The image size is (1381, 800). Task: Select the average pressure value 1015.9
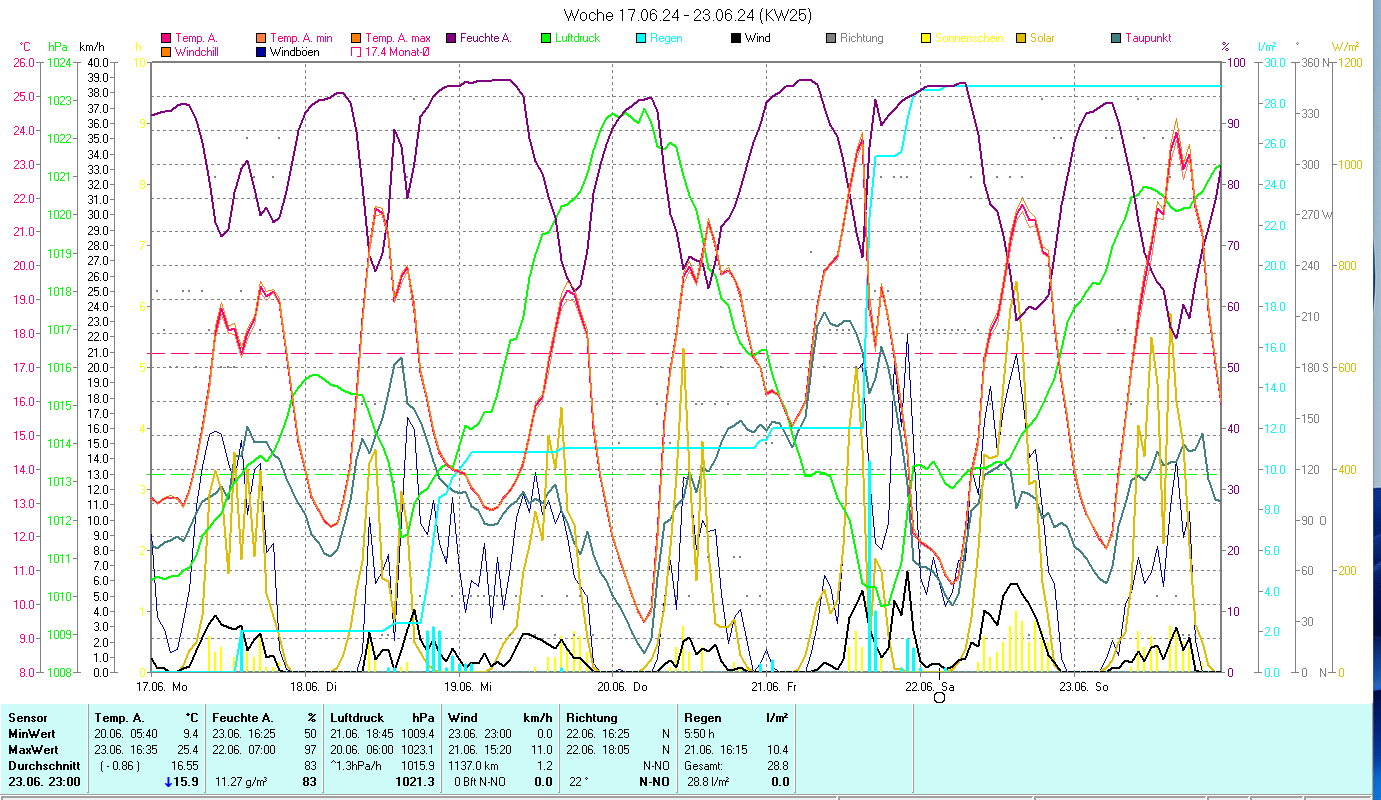[x=418, y=766]
